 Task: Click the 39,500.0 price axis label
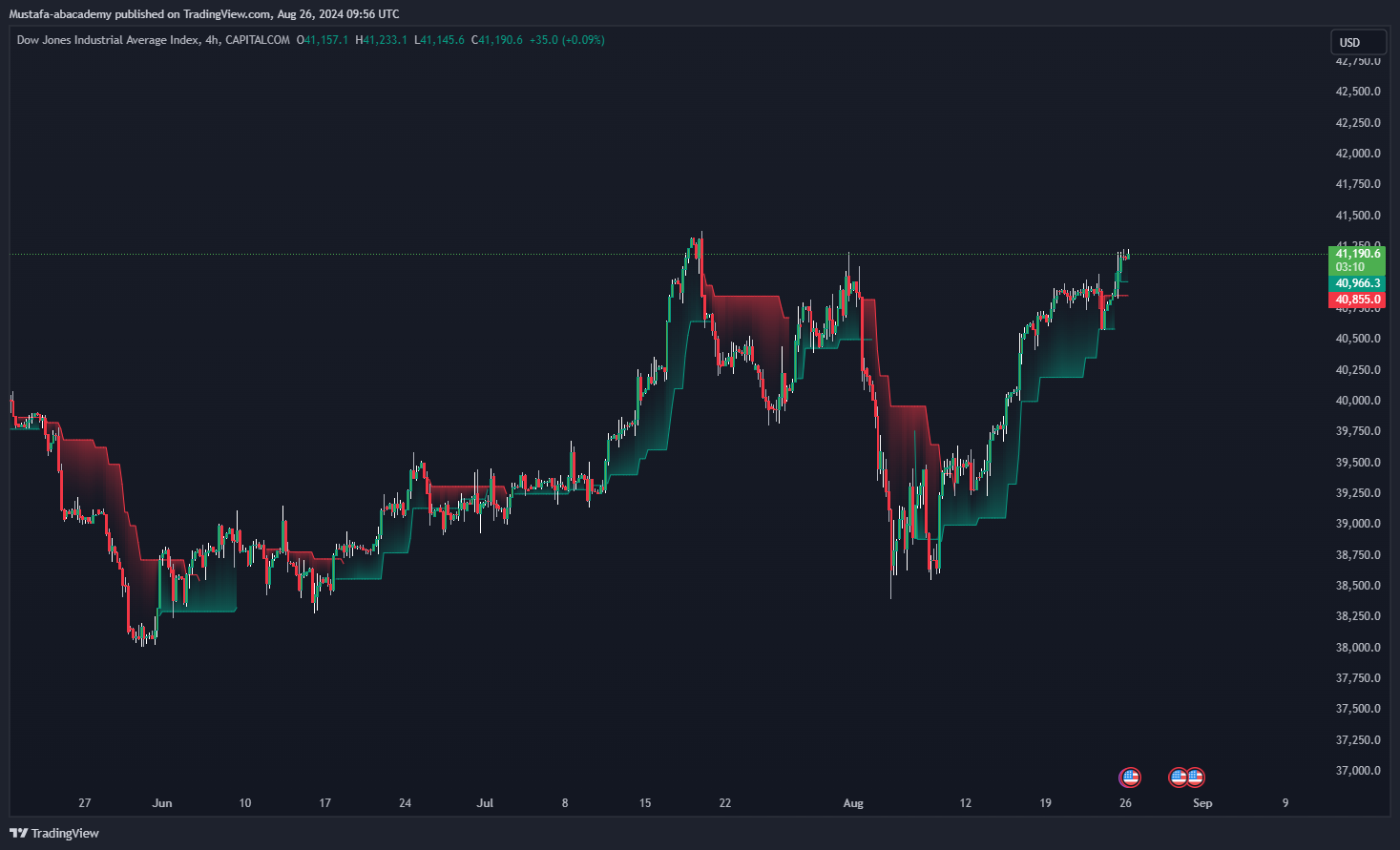click(x=1358, y=463)
